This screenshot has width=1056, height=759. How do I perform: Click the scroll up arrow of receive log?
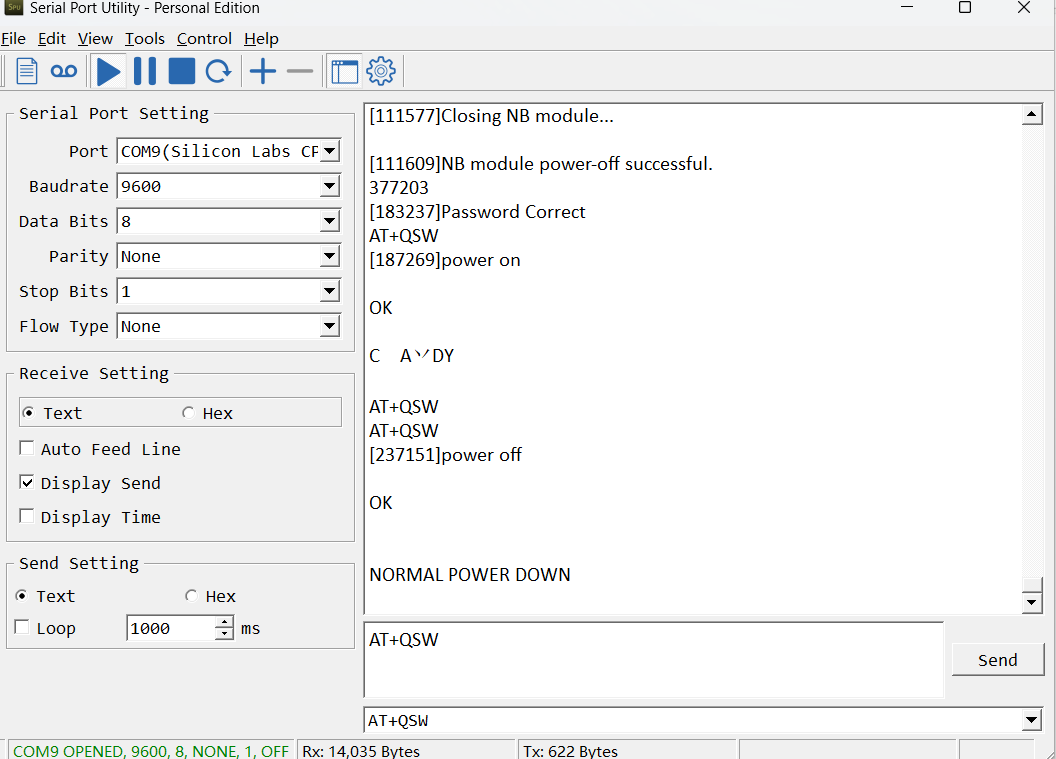click(1032, 114)
